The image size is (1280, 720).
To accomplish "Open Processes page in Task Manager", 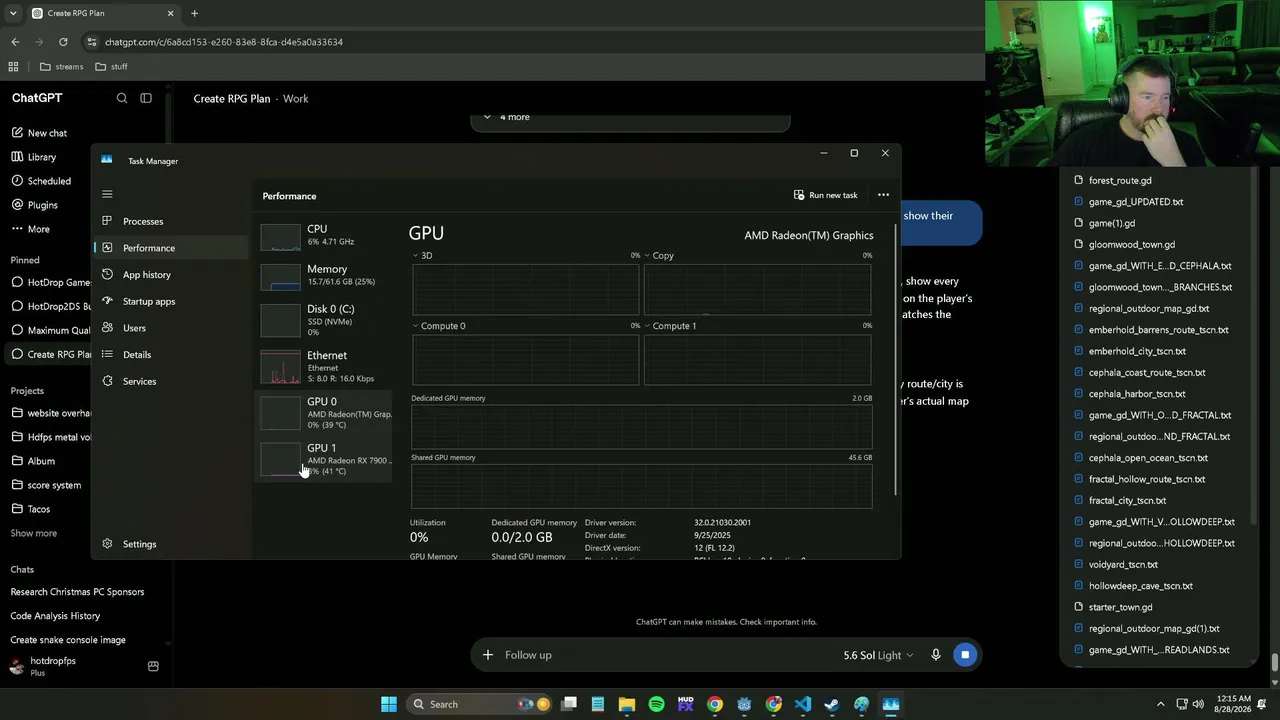I will click(143, 221).
